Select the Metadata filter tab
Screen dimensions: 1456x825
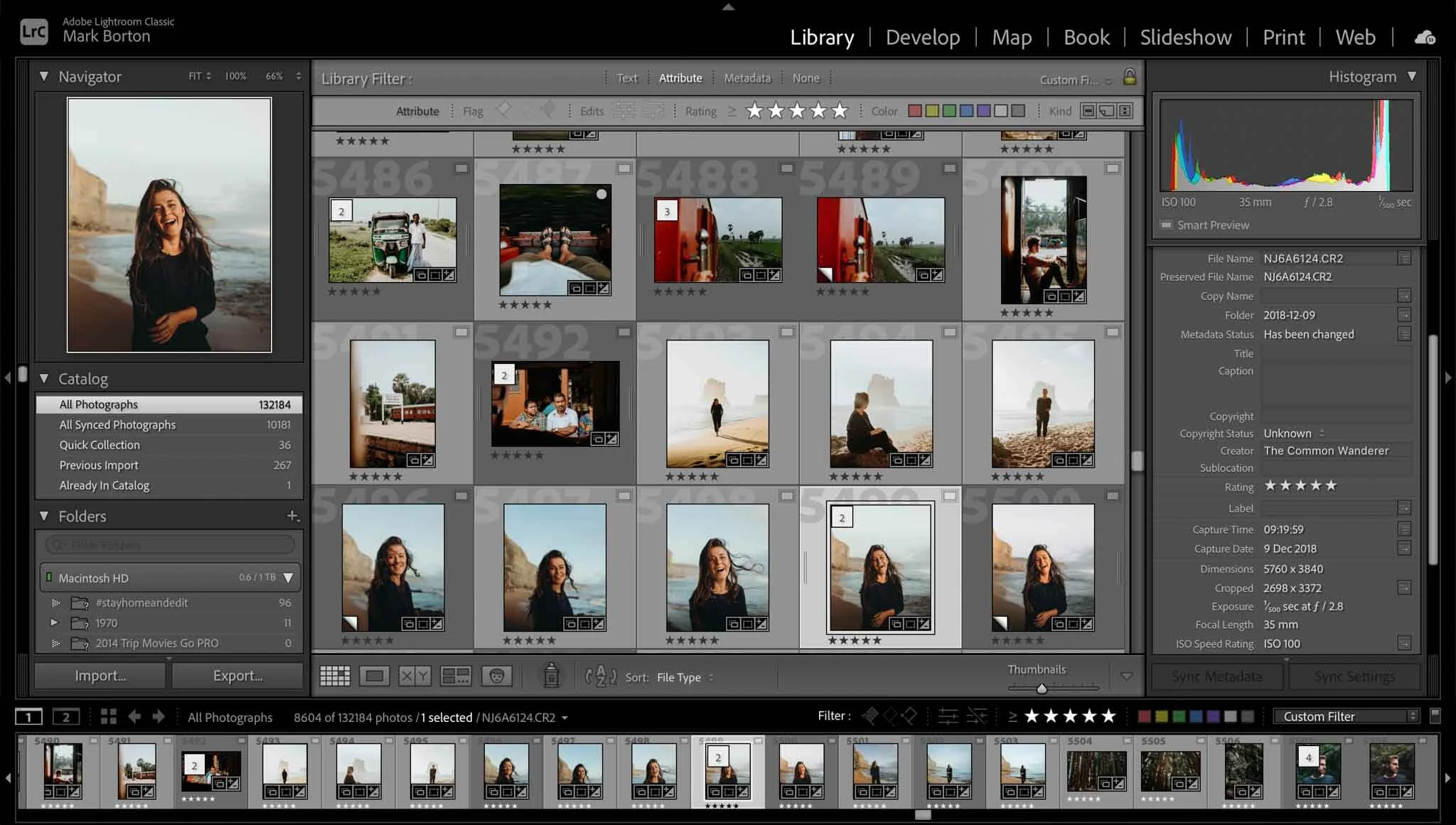click(746, 78)
